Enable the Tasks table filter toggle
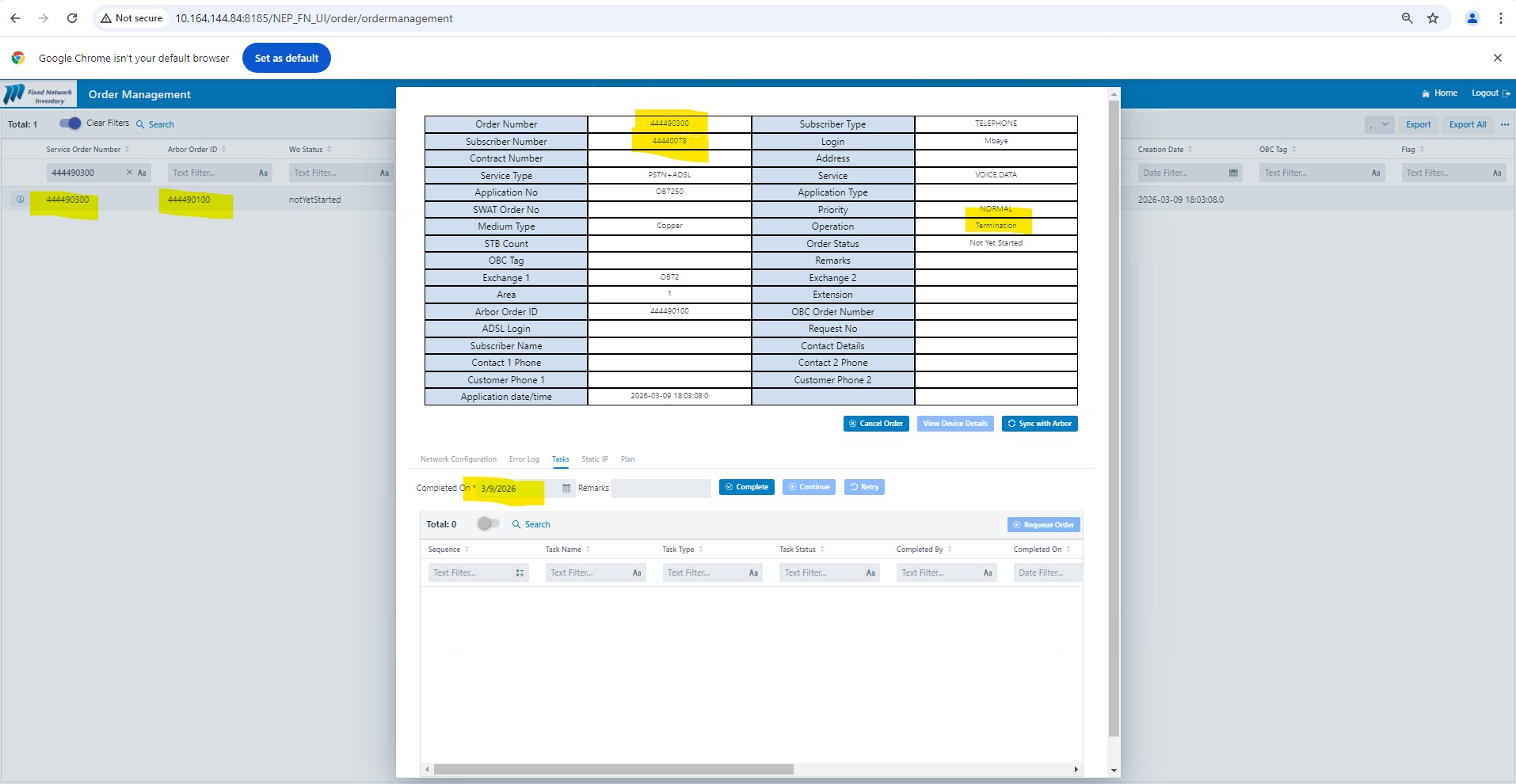The height and width of the screenshot is (784, 1516). click(x=488, y=523)
